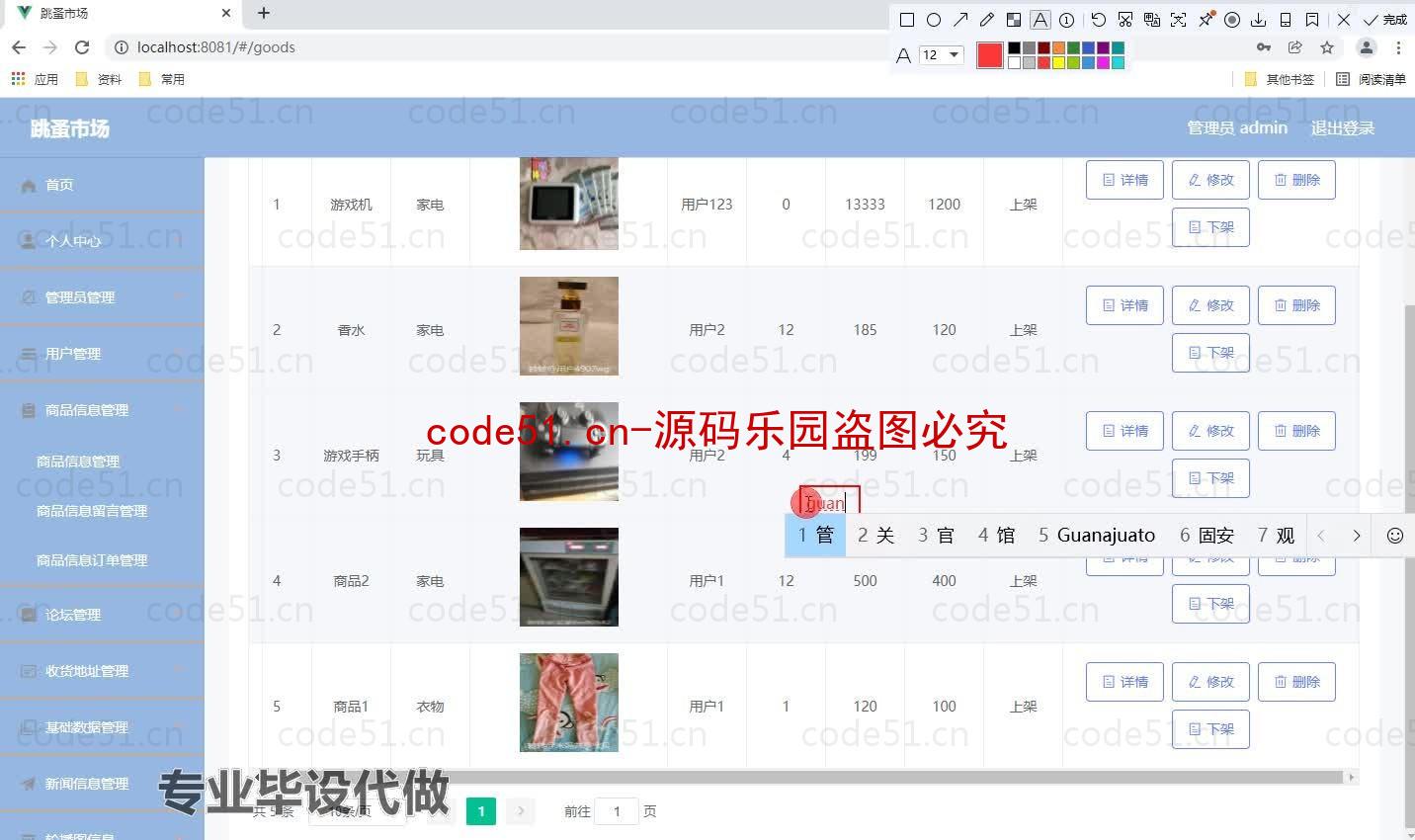The width and height of the screenshot is (1415, 840).
Task: Click the translate screenshot icon
Action: [x=1152, y=20]
